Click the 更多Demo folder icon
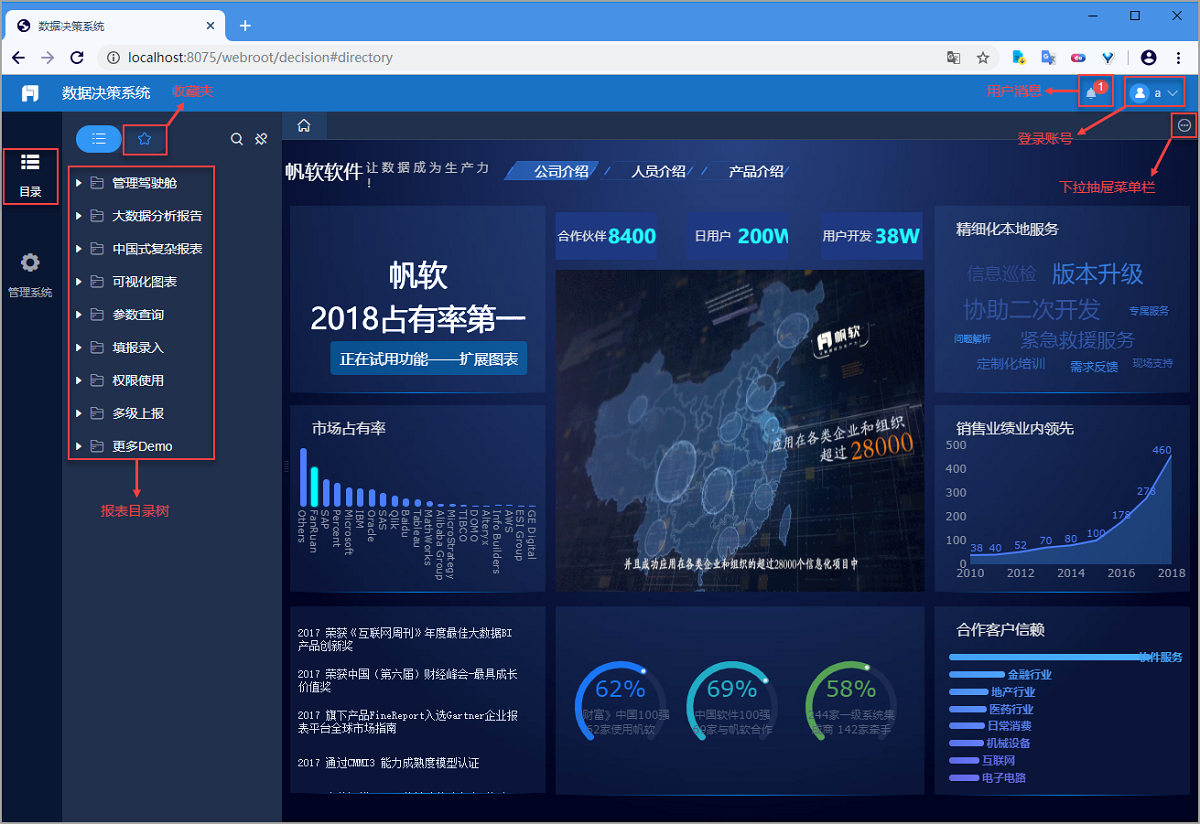 pos(97,447)
